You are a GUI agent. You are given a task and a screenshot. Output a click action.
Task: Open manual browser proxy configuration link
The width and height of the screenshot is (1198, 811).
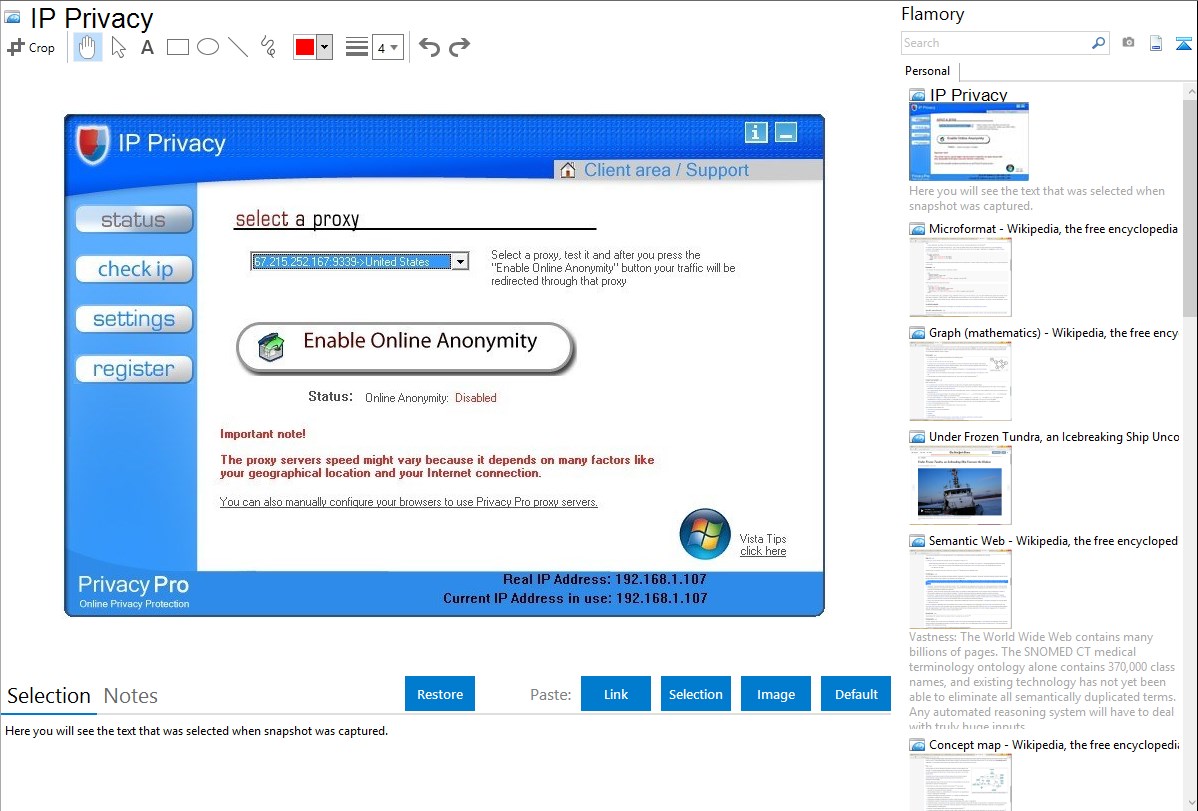[409, 502]
